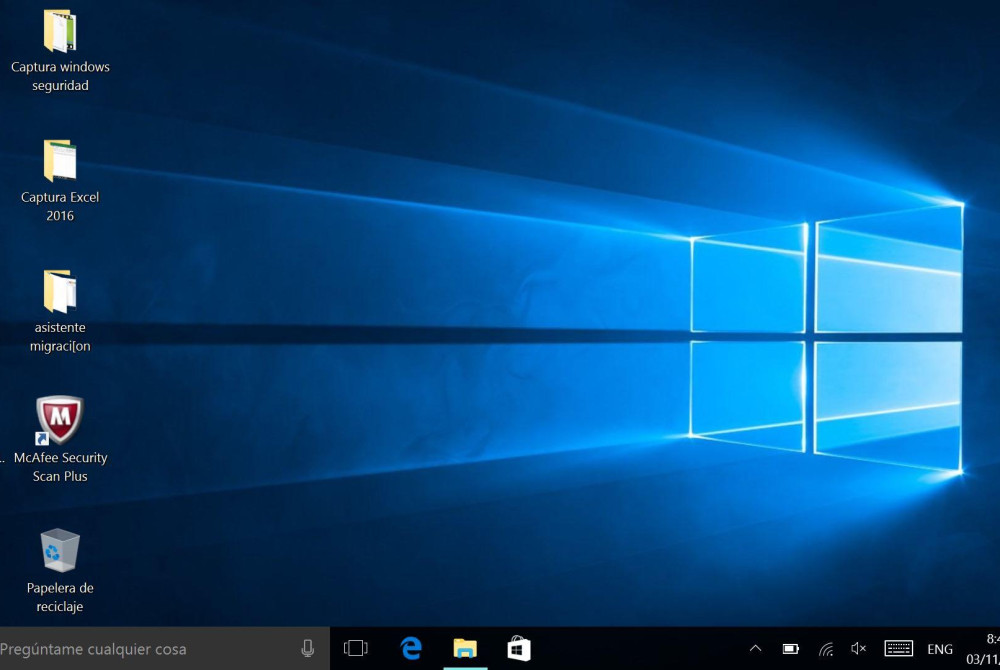Click the battery status icon

[791, 649]
